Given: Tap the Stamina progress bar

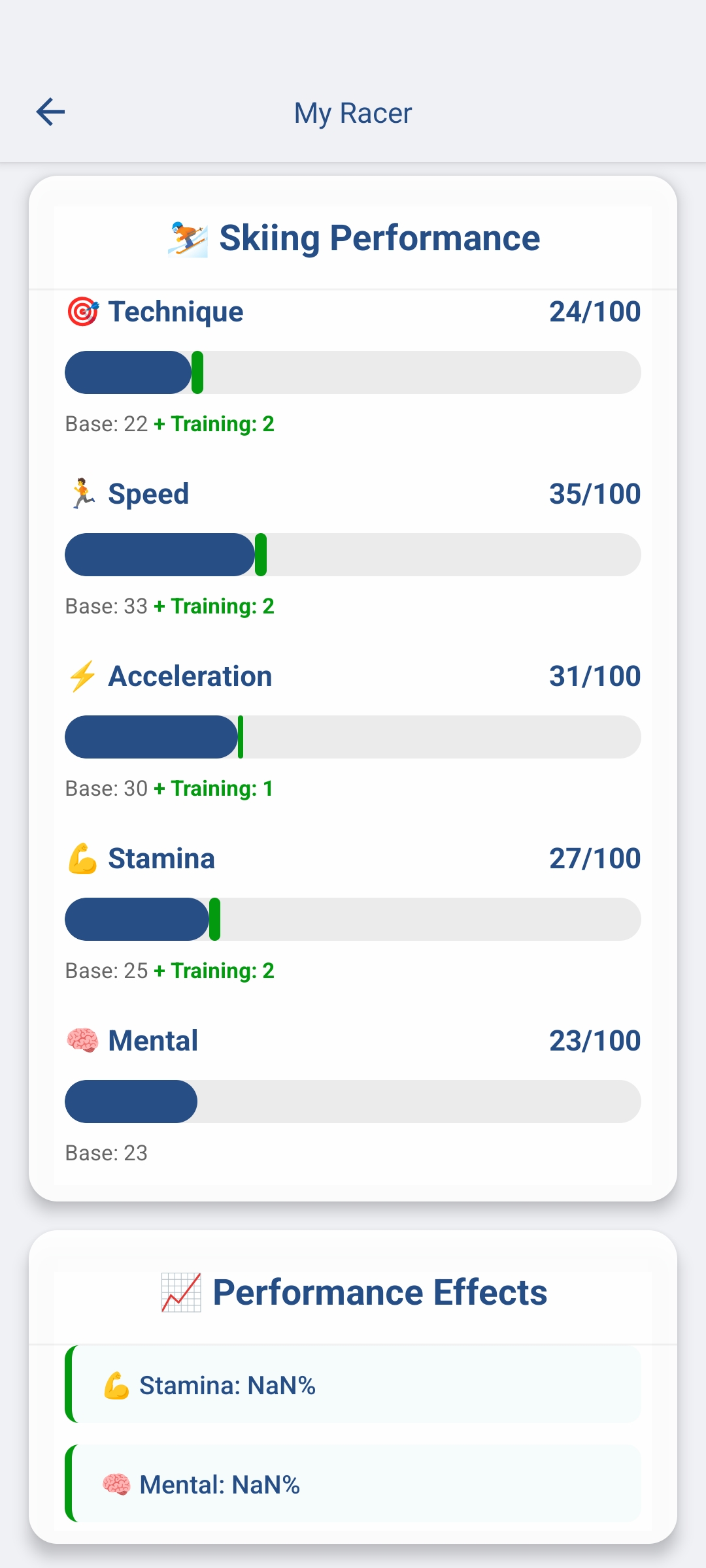Looking at the screenshot, I should [353, 919].
